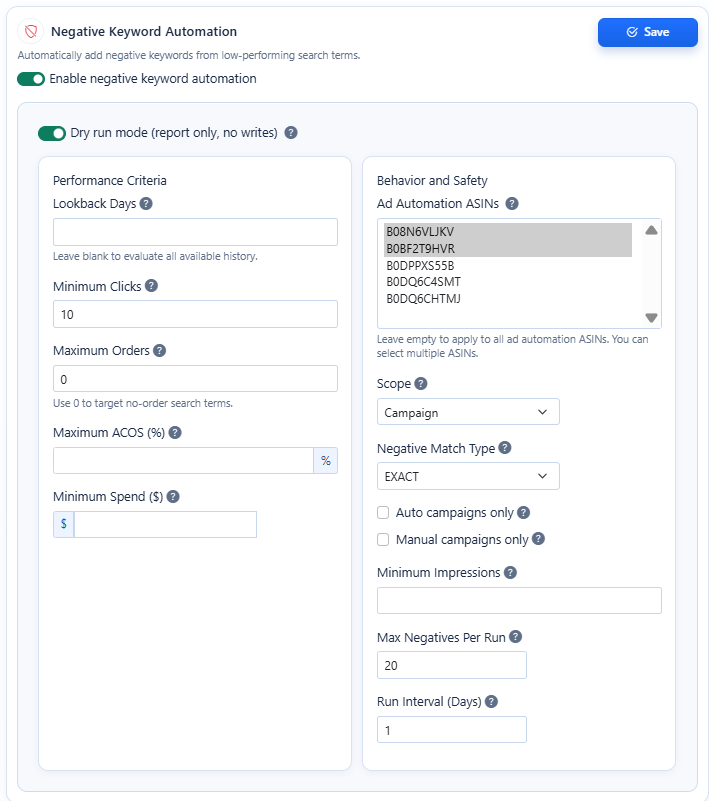The image size is (709, 801).
Task: Check the Manual campaigns only checkbox
Action: [x=383, y=540]
